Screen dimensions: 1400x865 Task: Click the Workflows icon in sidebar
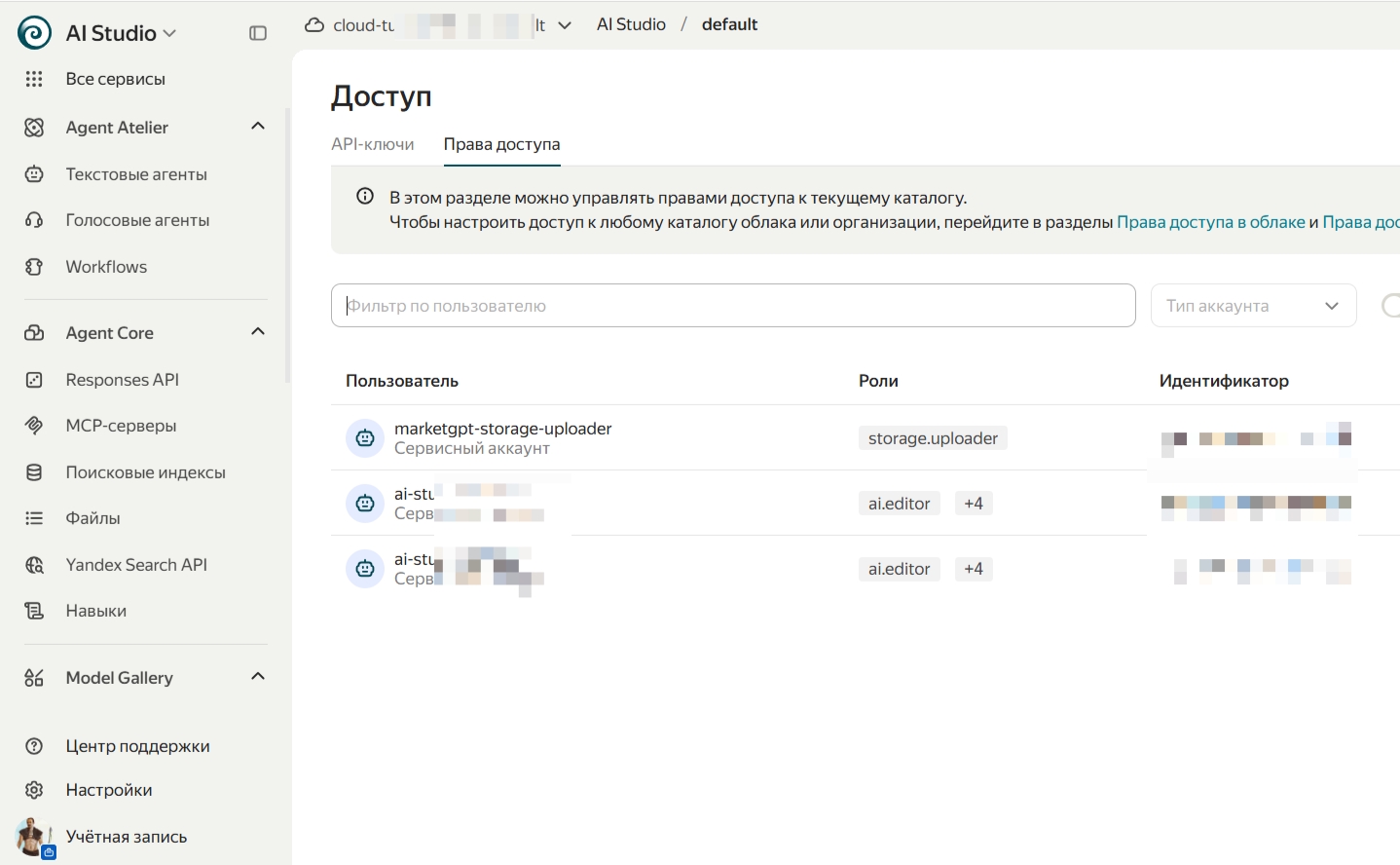click(x=34, y=267)
